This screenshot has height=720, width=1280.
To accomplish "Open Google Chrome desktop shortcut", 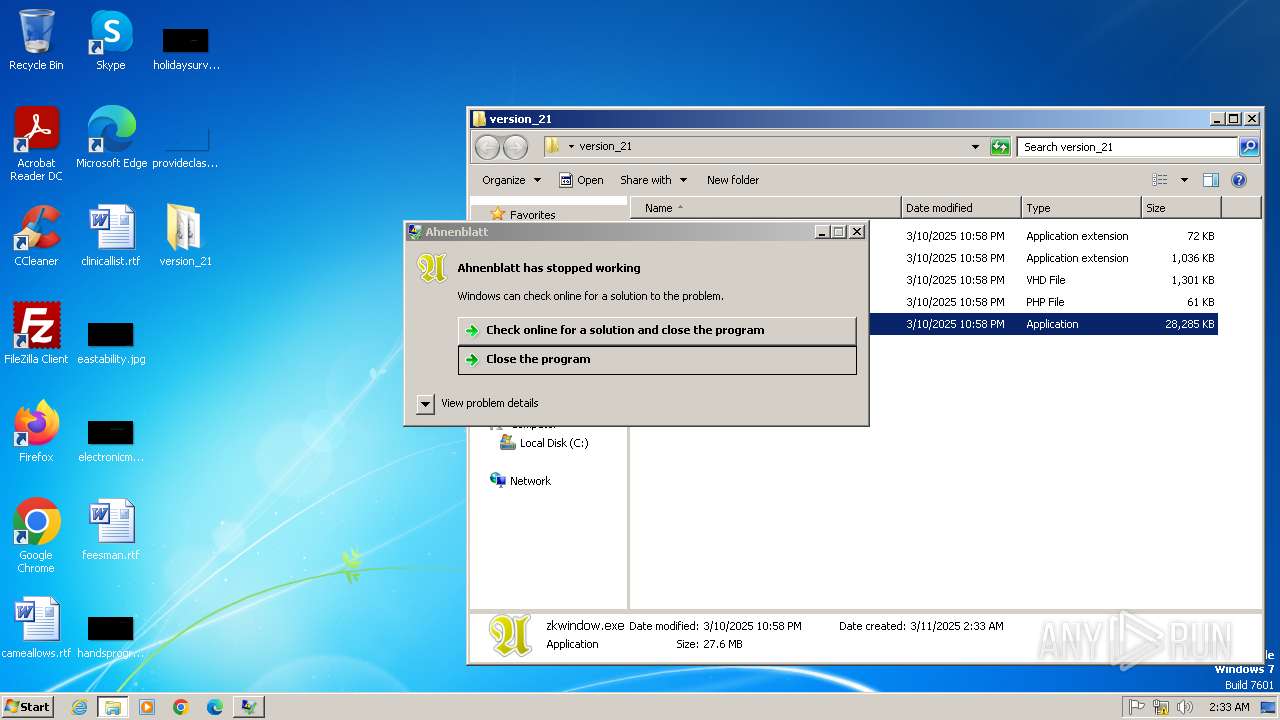I will click(36, 536).
